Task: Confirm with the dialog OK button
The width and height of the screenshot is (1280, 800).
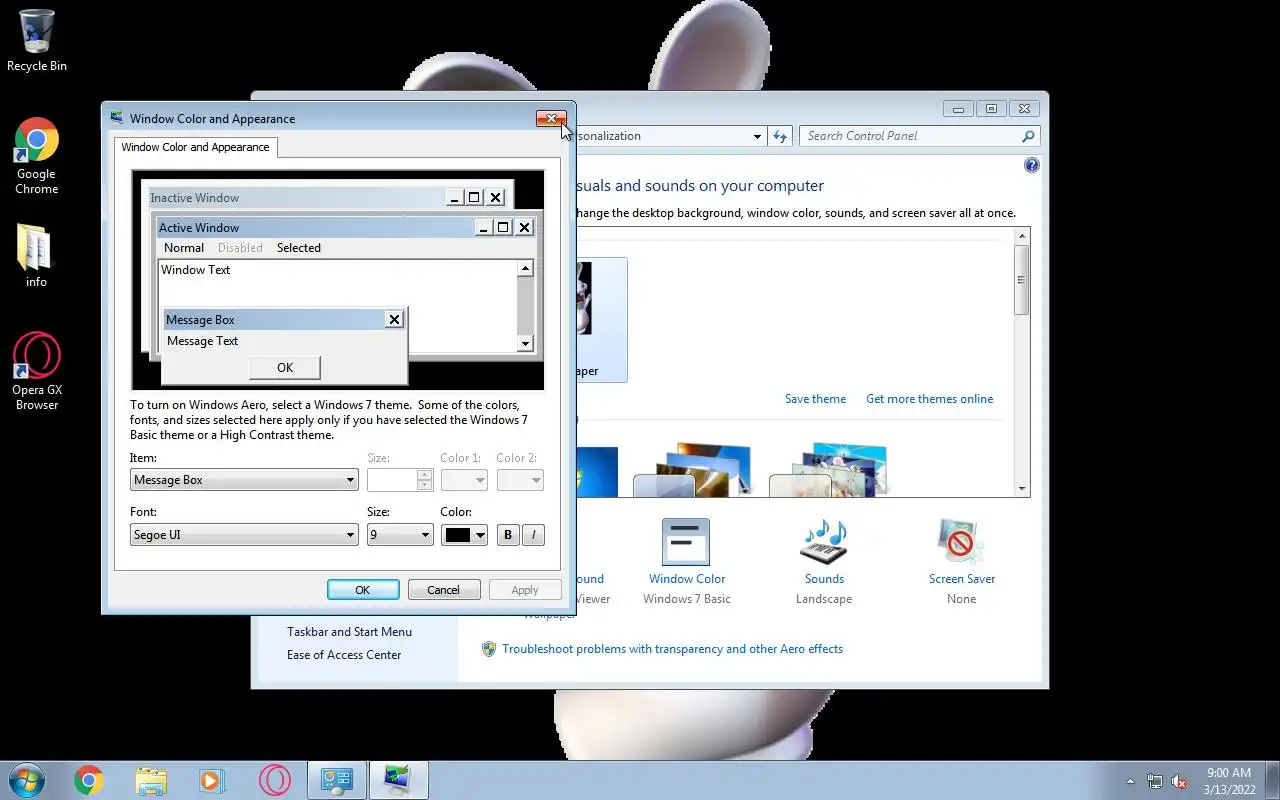Action: pos(363,590)
